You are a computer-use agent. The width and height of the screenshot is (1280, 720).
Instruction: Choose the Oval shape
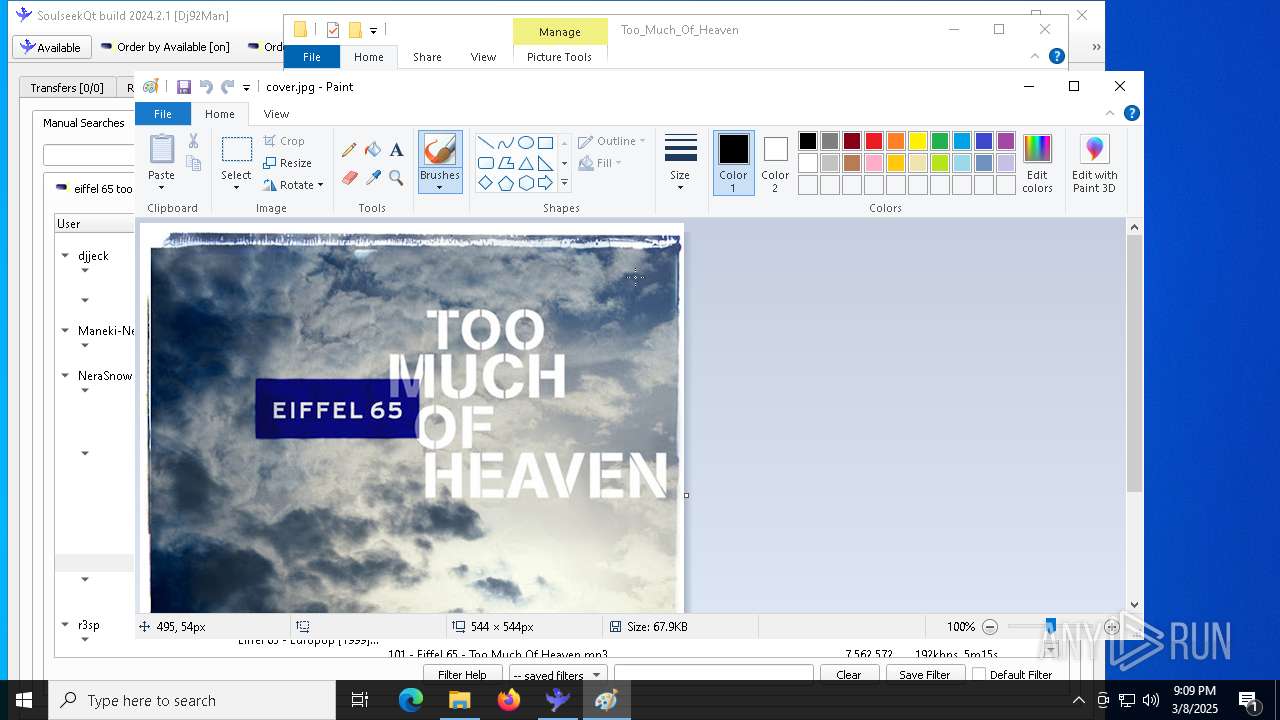(x=525, y=142)
